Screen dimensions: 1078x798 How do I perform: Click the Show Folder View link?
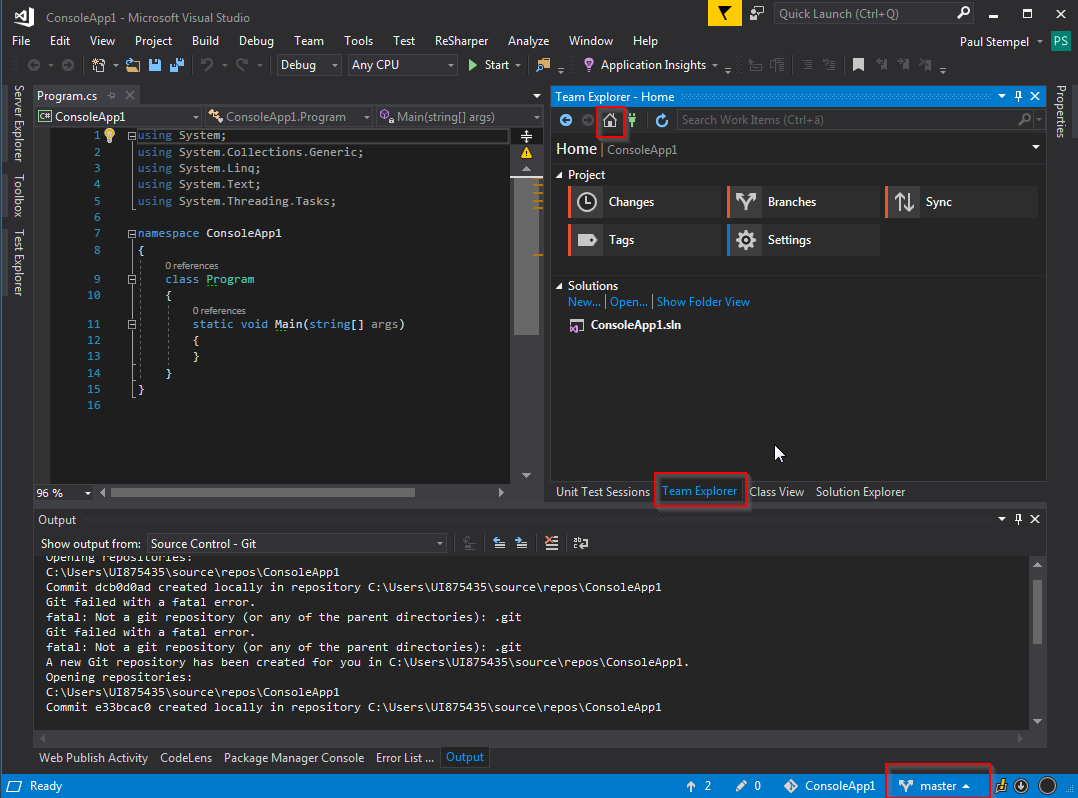(x=703, y=302)
